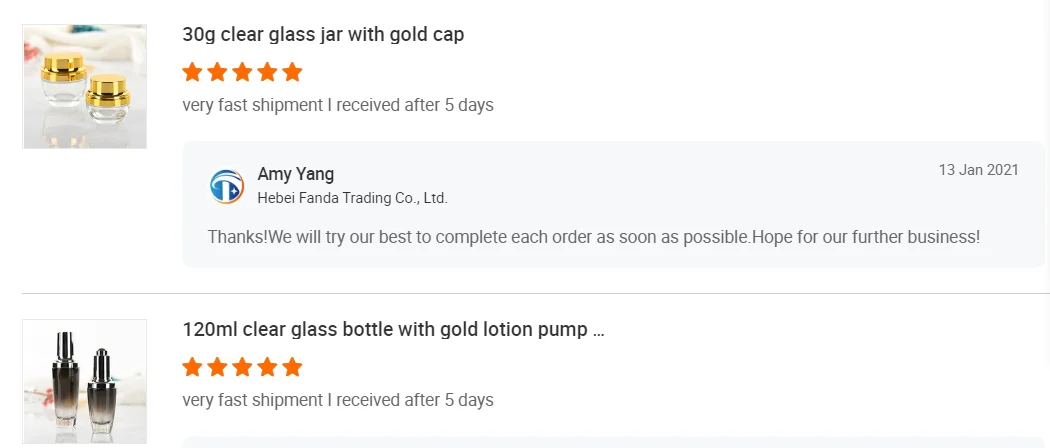Open the 30g gold cap jar thumbnail
Image resolution: width=1050 pixels, height=448 pixels.
click(x=84, y=87)
